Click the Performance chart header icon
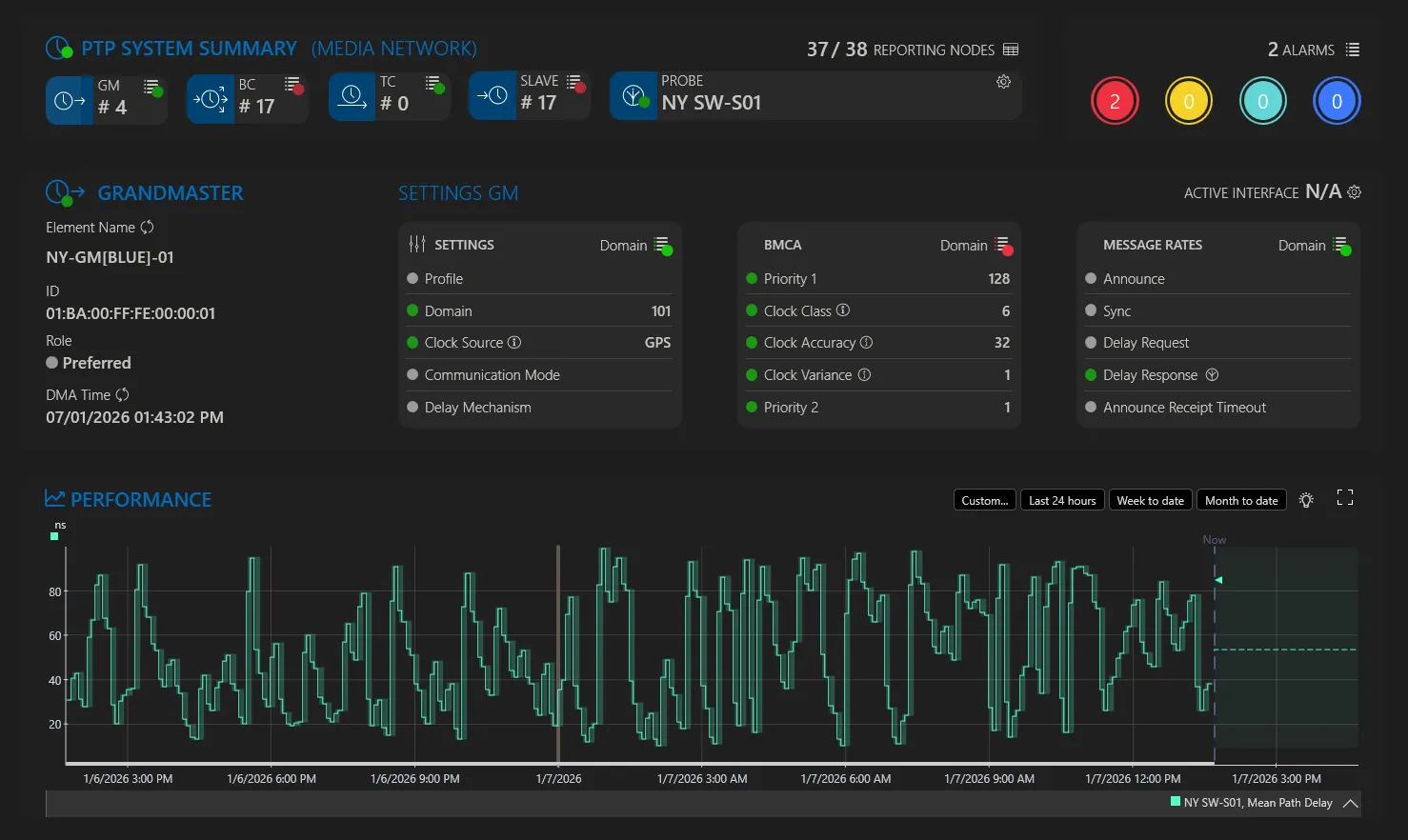Screen dimensions: 1408x840 click(x=54, y=498)
